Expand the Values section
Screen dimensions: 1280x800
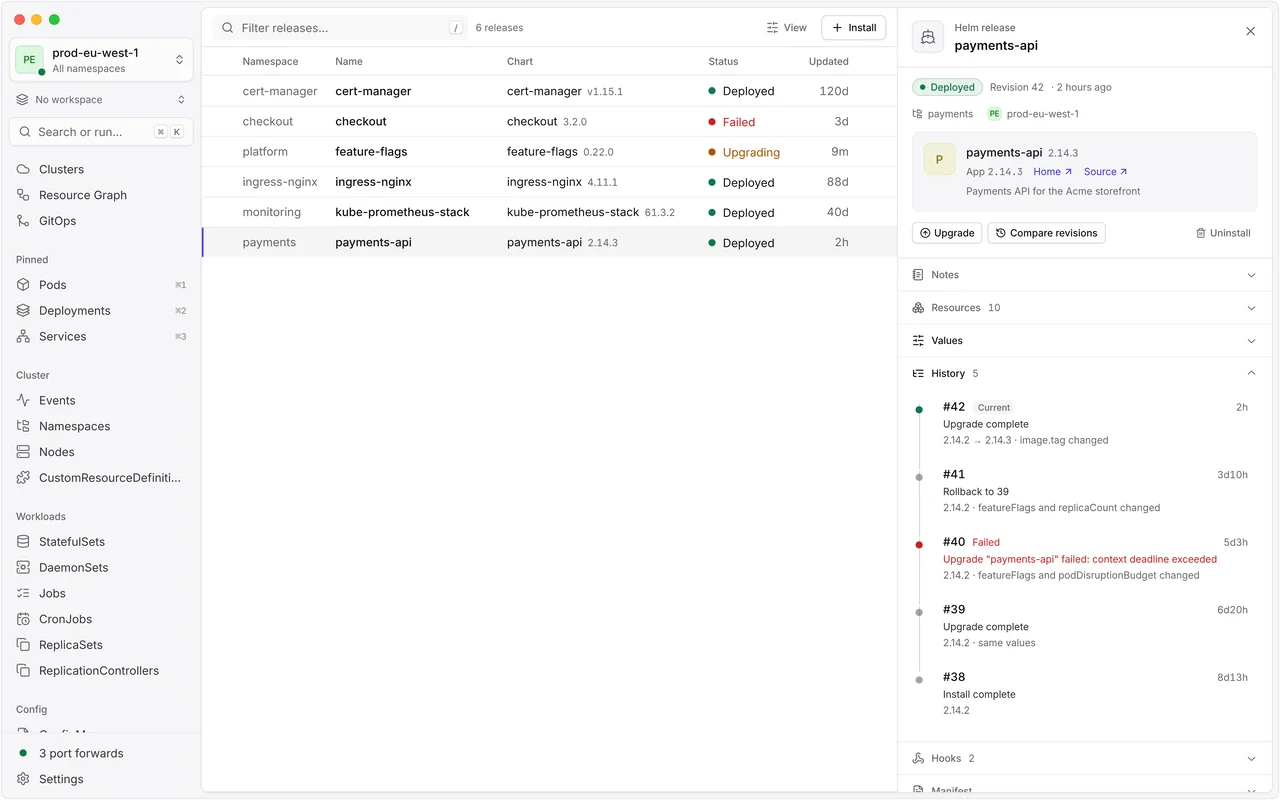coord(1085,341)
